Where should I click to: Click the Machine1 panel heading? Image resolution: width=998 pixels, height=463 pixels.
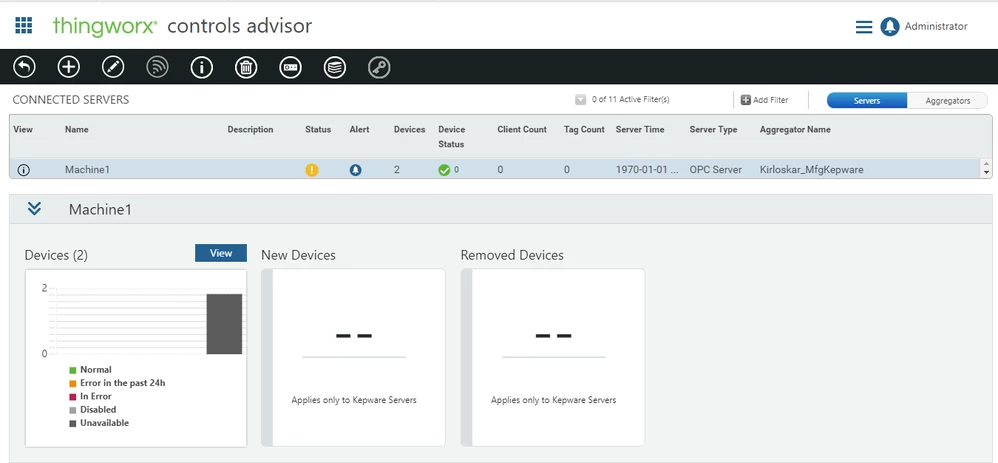coord(100,209)
